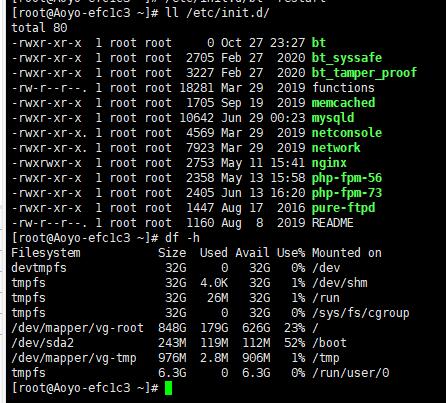The height and width of the screenshot is (403, 446).
Task: Click the 'Mounted on' column header
Action: pos(347,253)
